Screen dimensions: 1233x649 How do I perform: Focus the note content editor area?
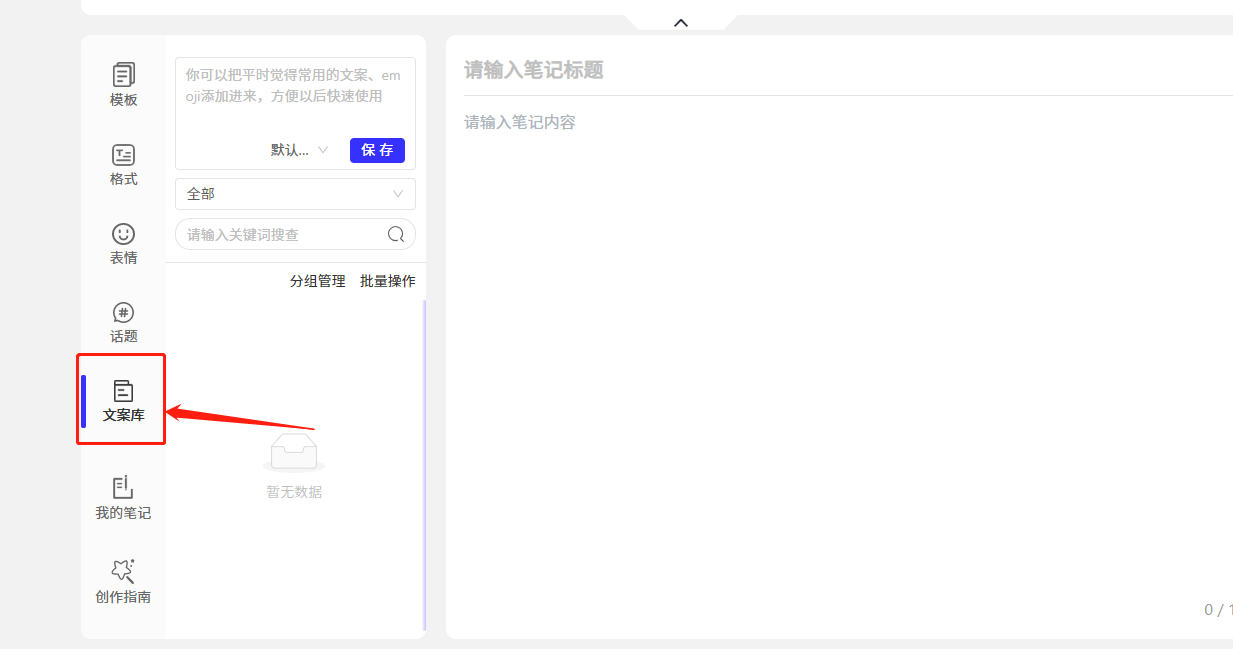[x=840, y=350]
